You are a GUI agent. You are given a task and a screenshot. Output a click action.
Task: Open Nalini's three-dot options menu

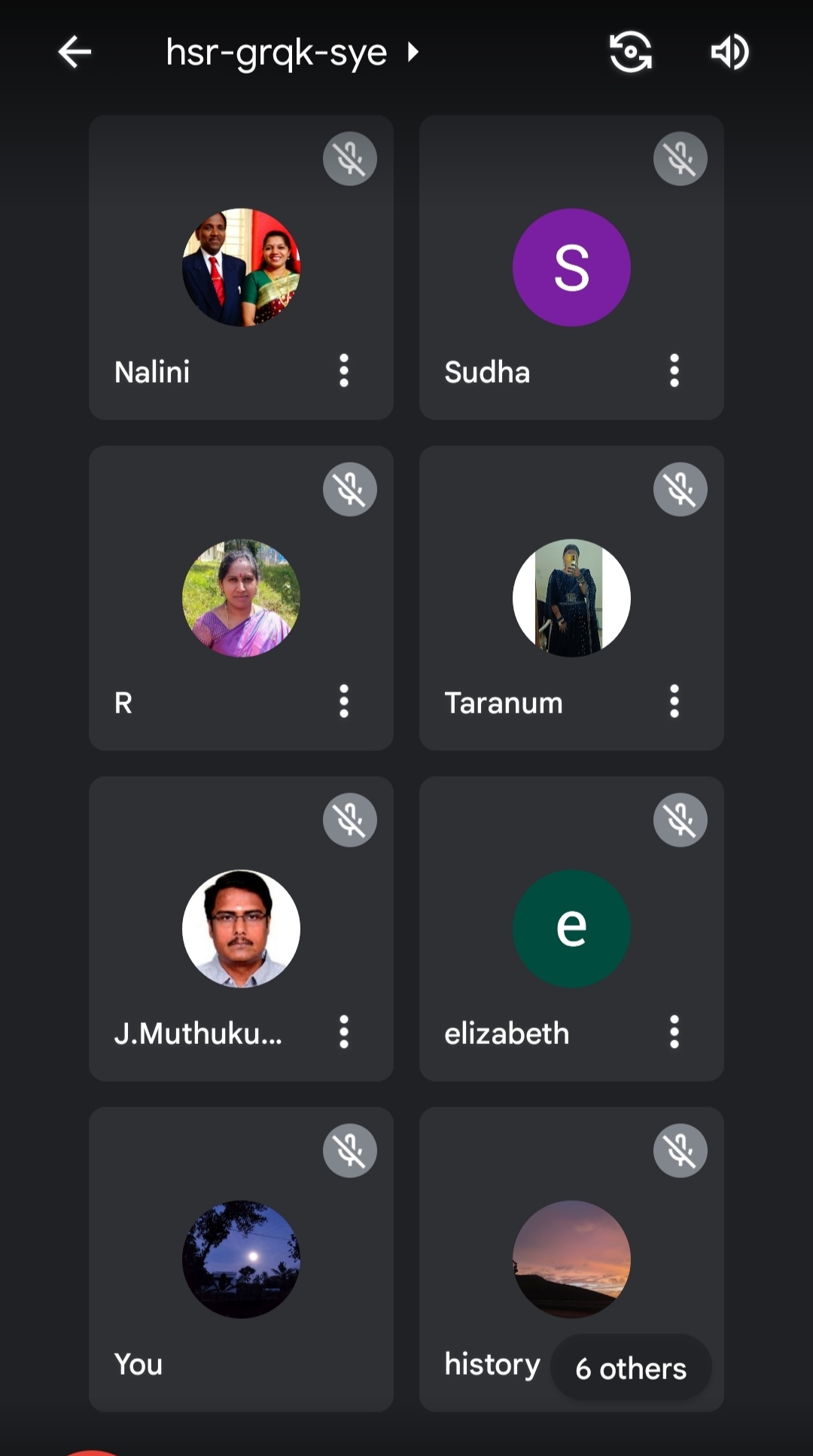pos(344,371)
